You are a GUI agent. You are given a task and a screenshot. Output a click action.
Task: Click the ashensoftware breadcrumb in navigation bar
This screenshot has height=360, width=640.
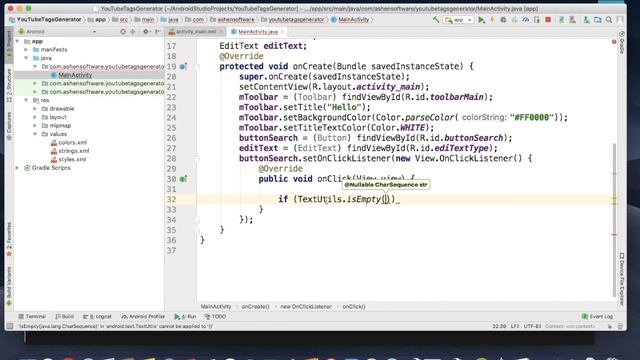[232, 20]
